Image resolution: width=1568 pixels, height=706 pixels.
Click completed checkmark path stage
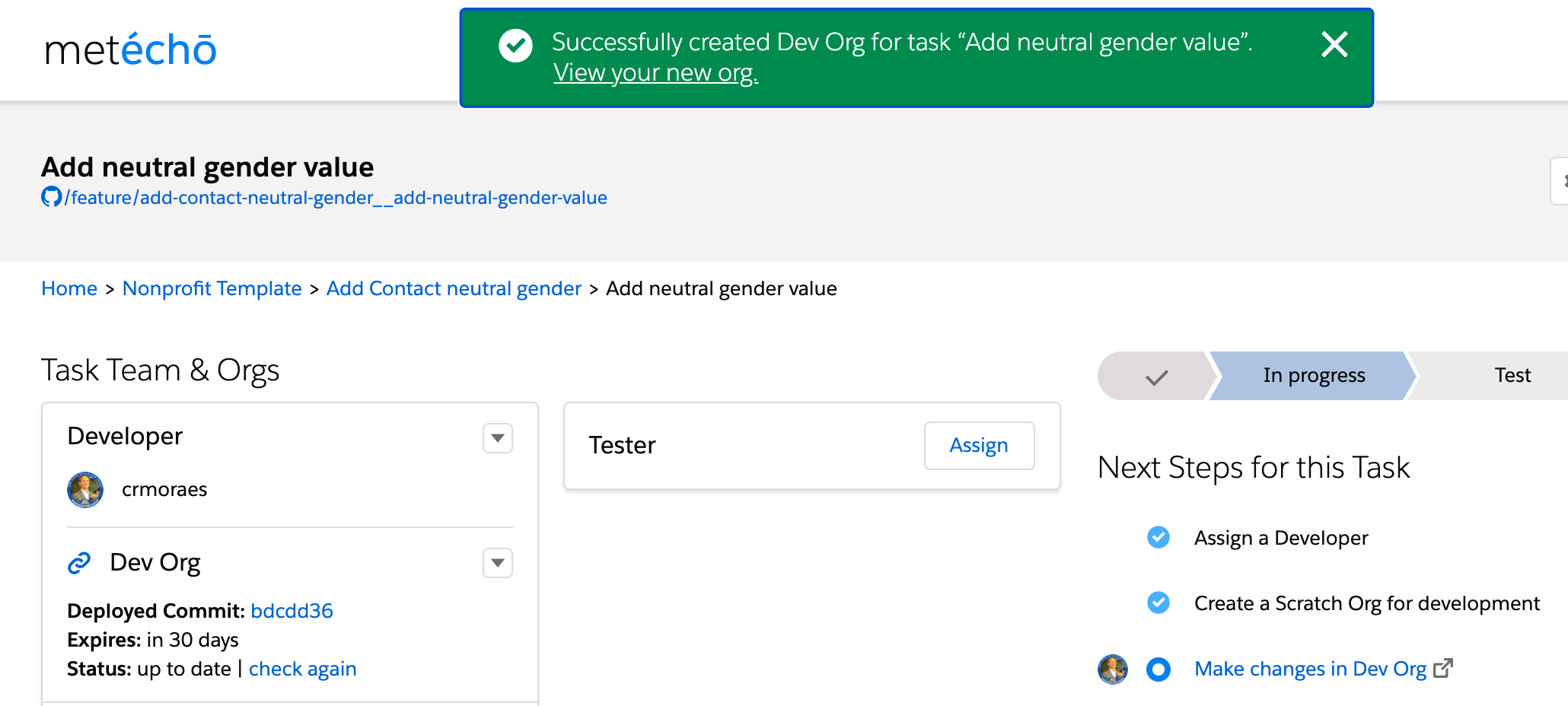point(1155,376)
